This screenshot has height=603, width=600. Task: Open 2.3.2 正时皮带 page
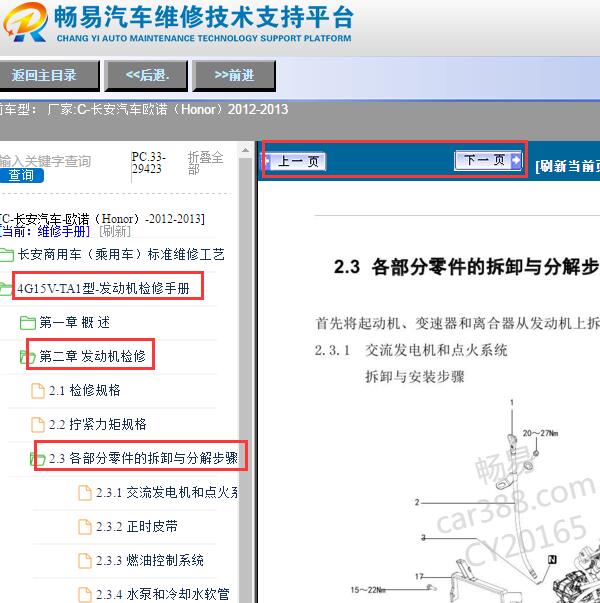coord(137,526)
